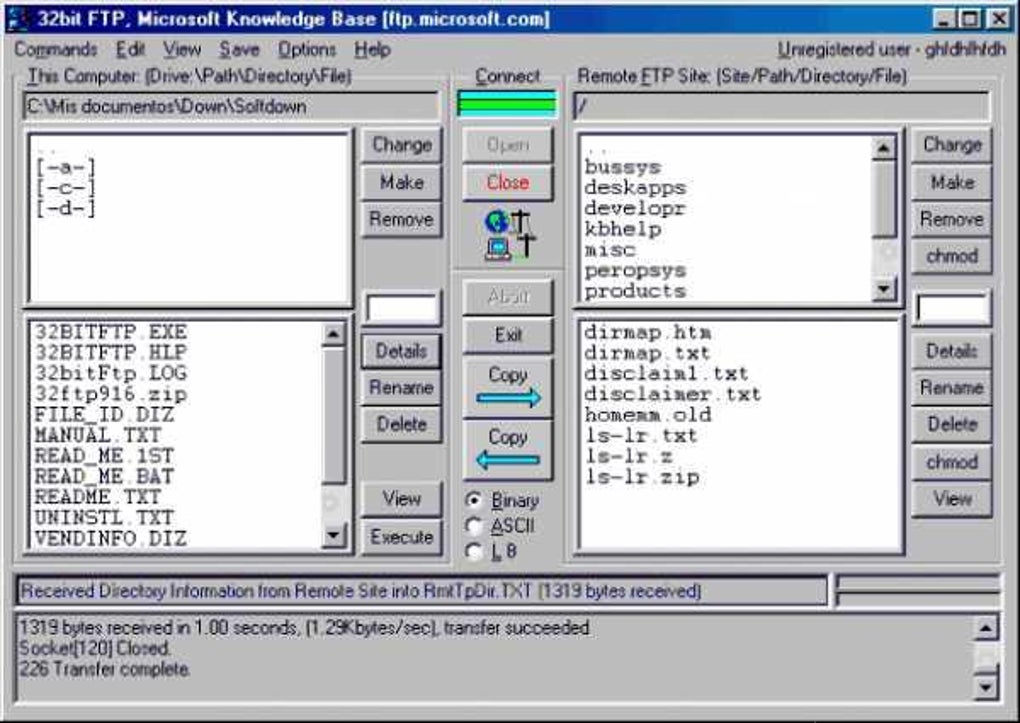
Task: Select disclaimer.txt in remote files
Action: (672, 394)
